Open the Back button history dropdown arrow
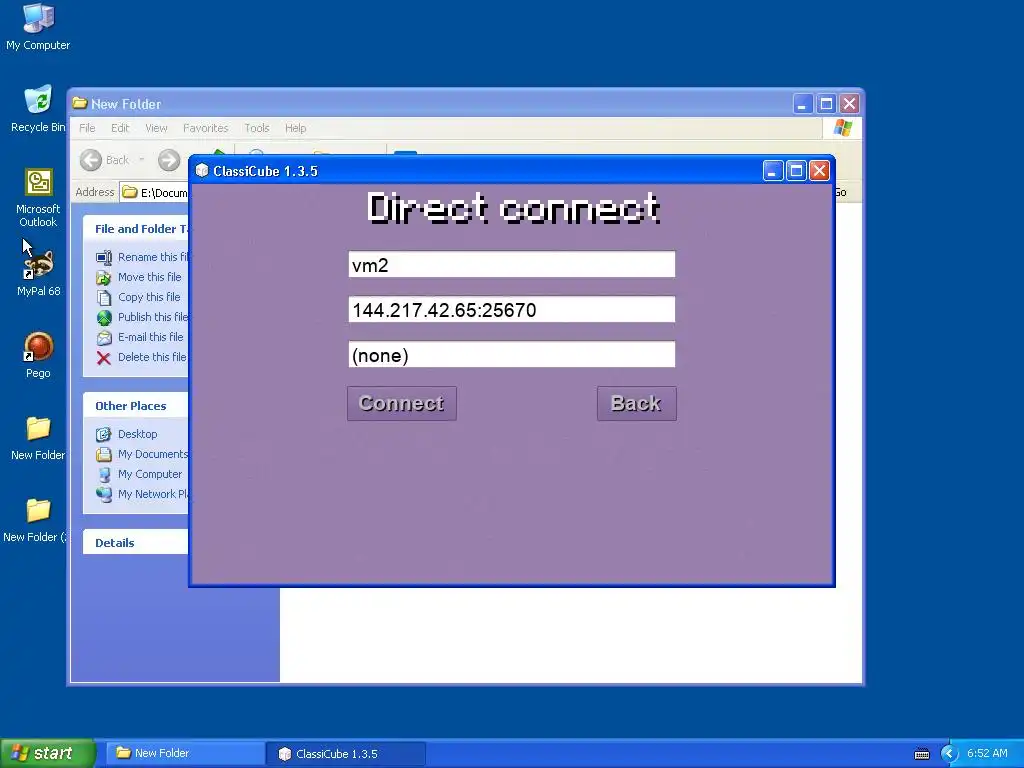 [141, 160]
